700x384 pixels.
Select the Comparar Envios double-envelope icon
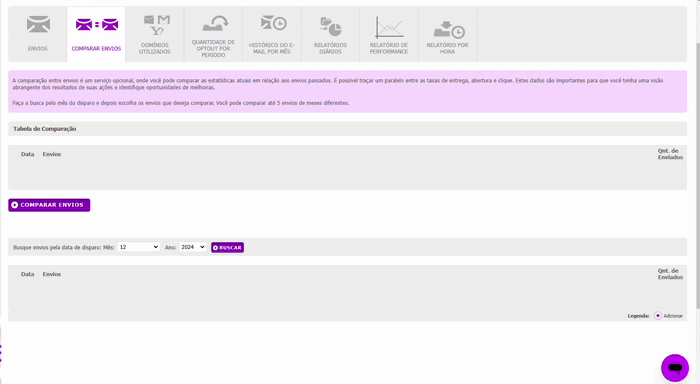pyautogui.click(x=97, y=25)
